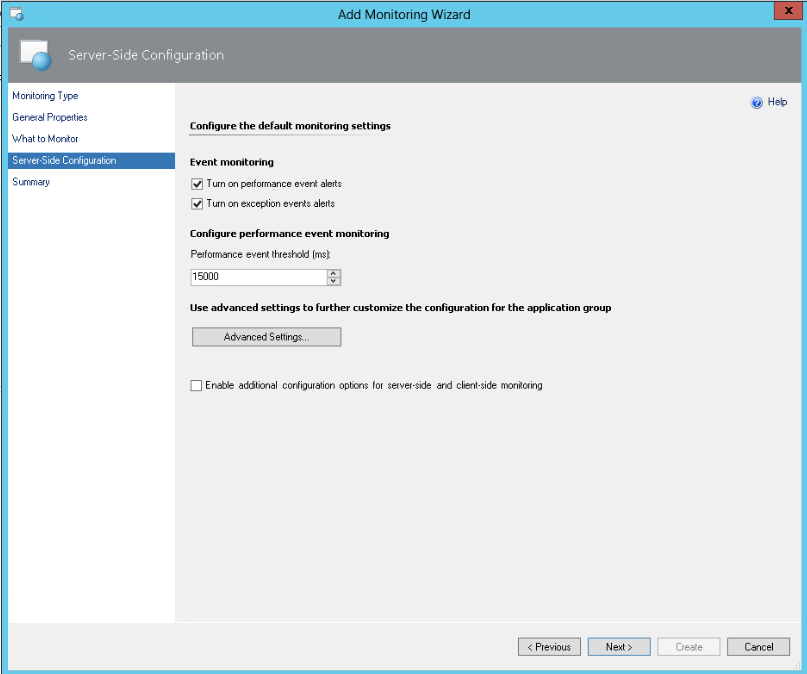This screenshot has width=807, height=674.
Task: Open the Help link text
Action: click(777, 102)
